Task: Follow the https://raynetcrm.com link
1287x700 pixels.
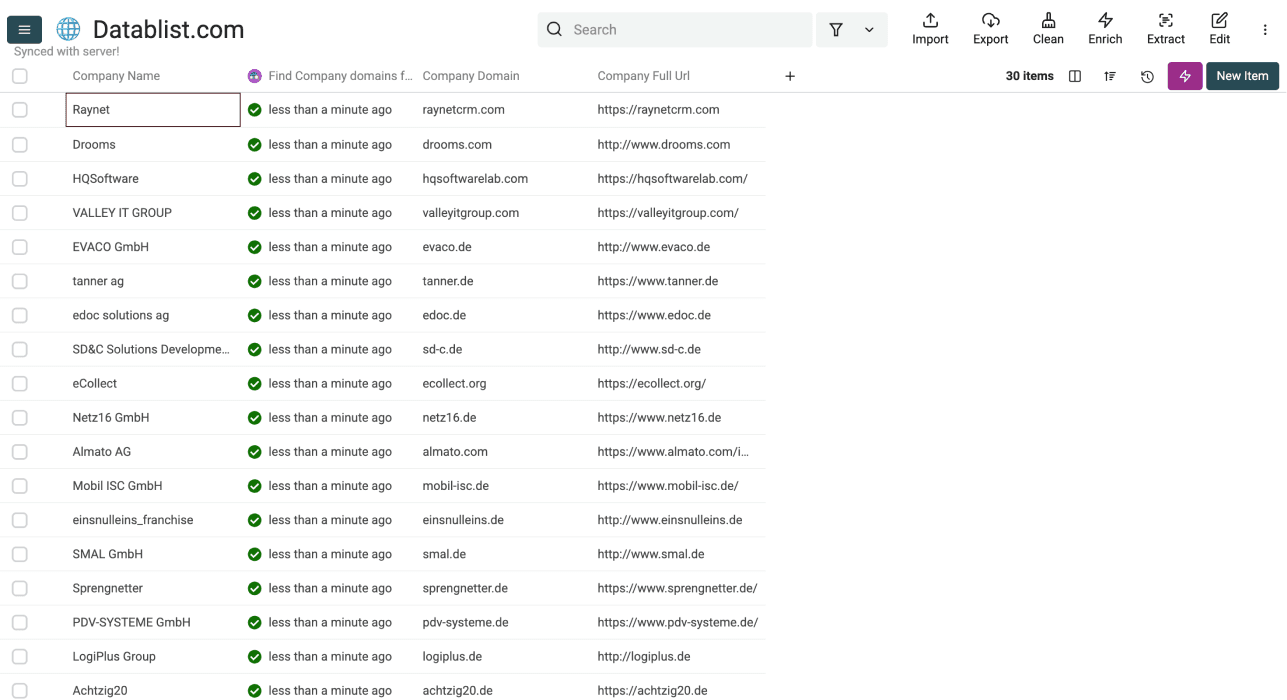Action: (x=659, y=109)
